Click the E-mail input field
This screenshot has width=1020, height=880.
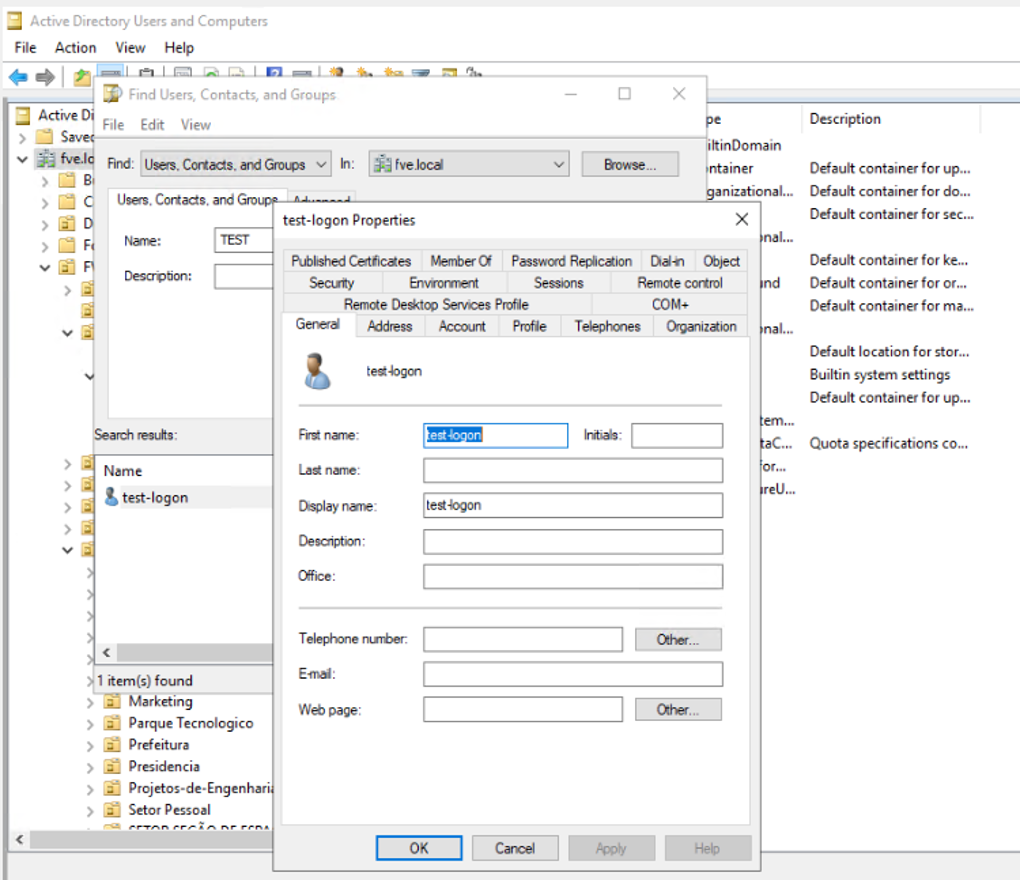(x=572, y=674)
